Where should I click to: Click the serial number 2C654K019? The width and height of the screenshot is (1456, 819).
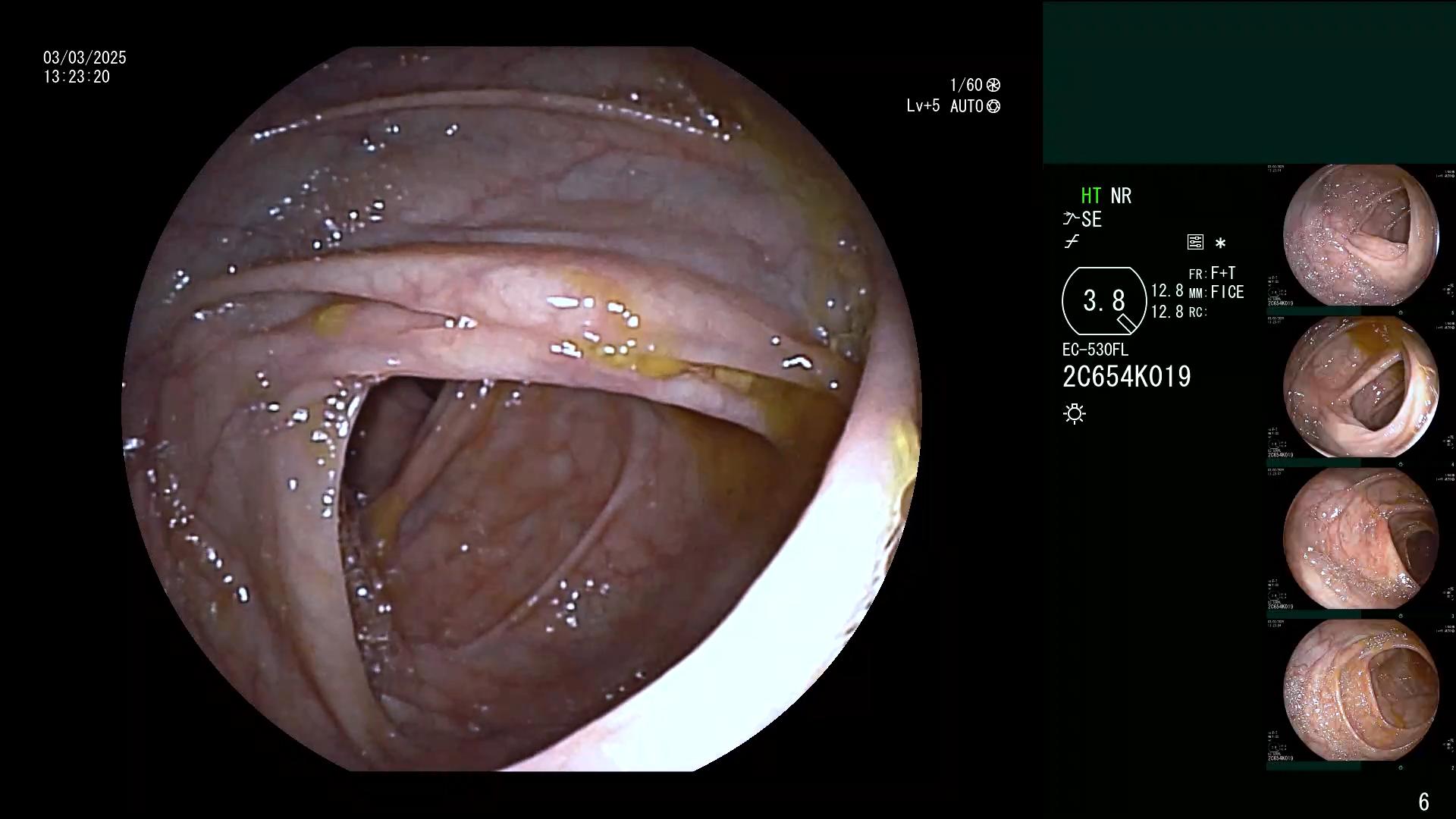(1127, 377)
